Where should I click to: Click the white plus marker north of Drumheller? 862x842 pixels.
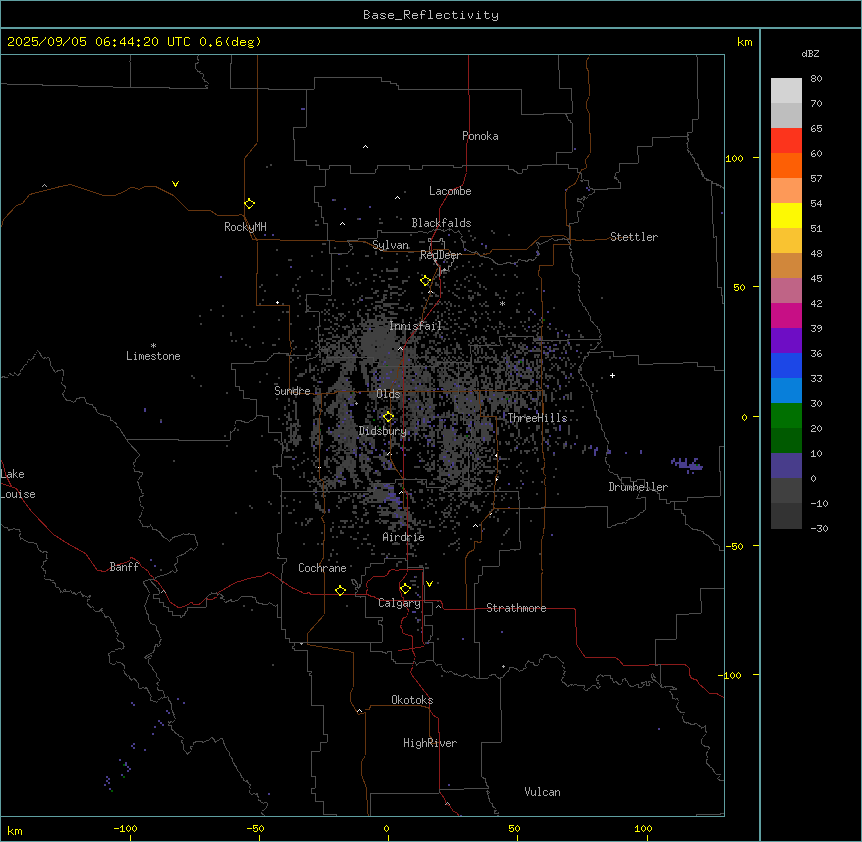click(x=612, y=375)
